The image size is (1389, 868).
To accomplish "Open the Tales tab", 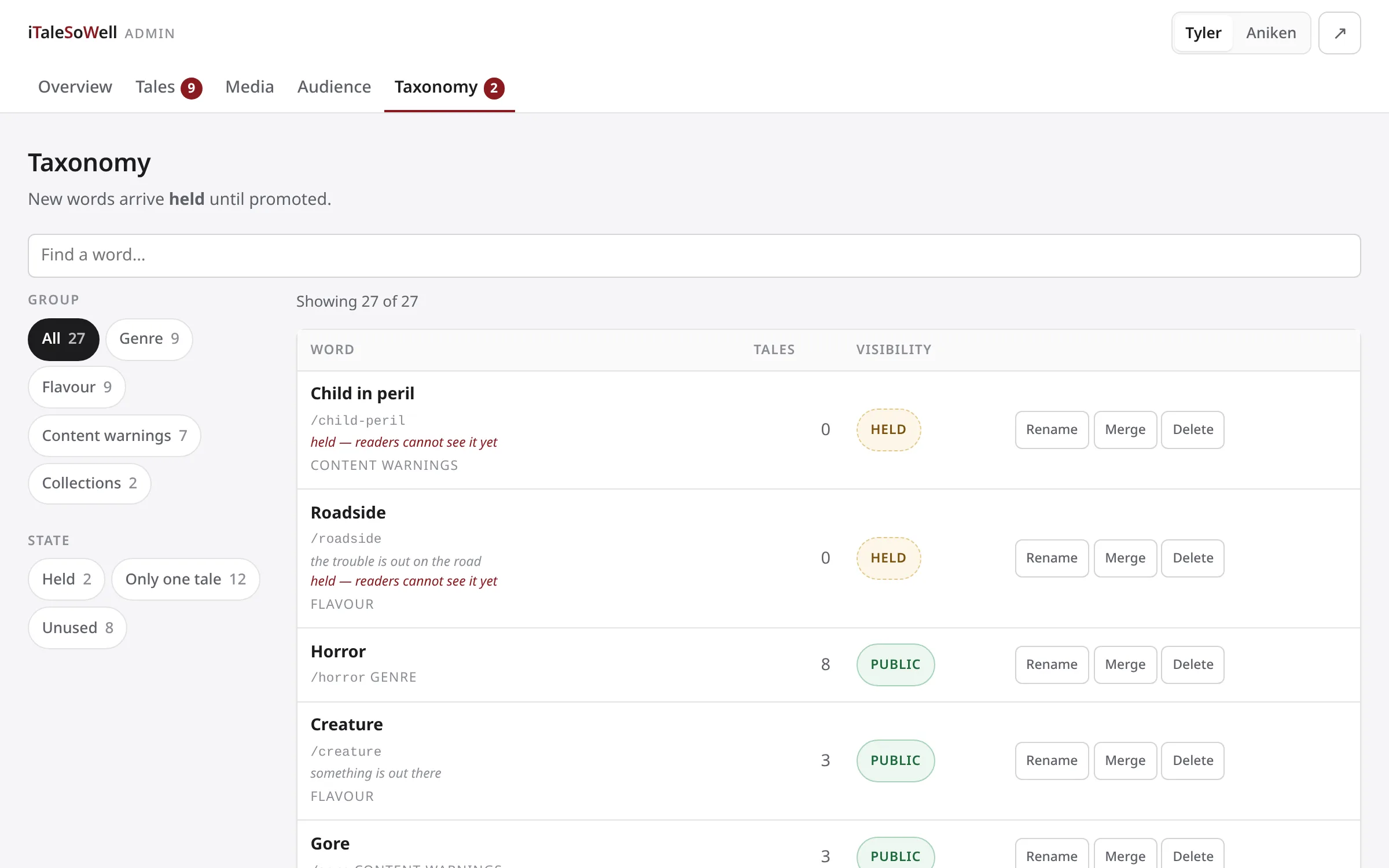I will coord(168,87).
